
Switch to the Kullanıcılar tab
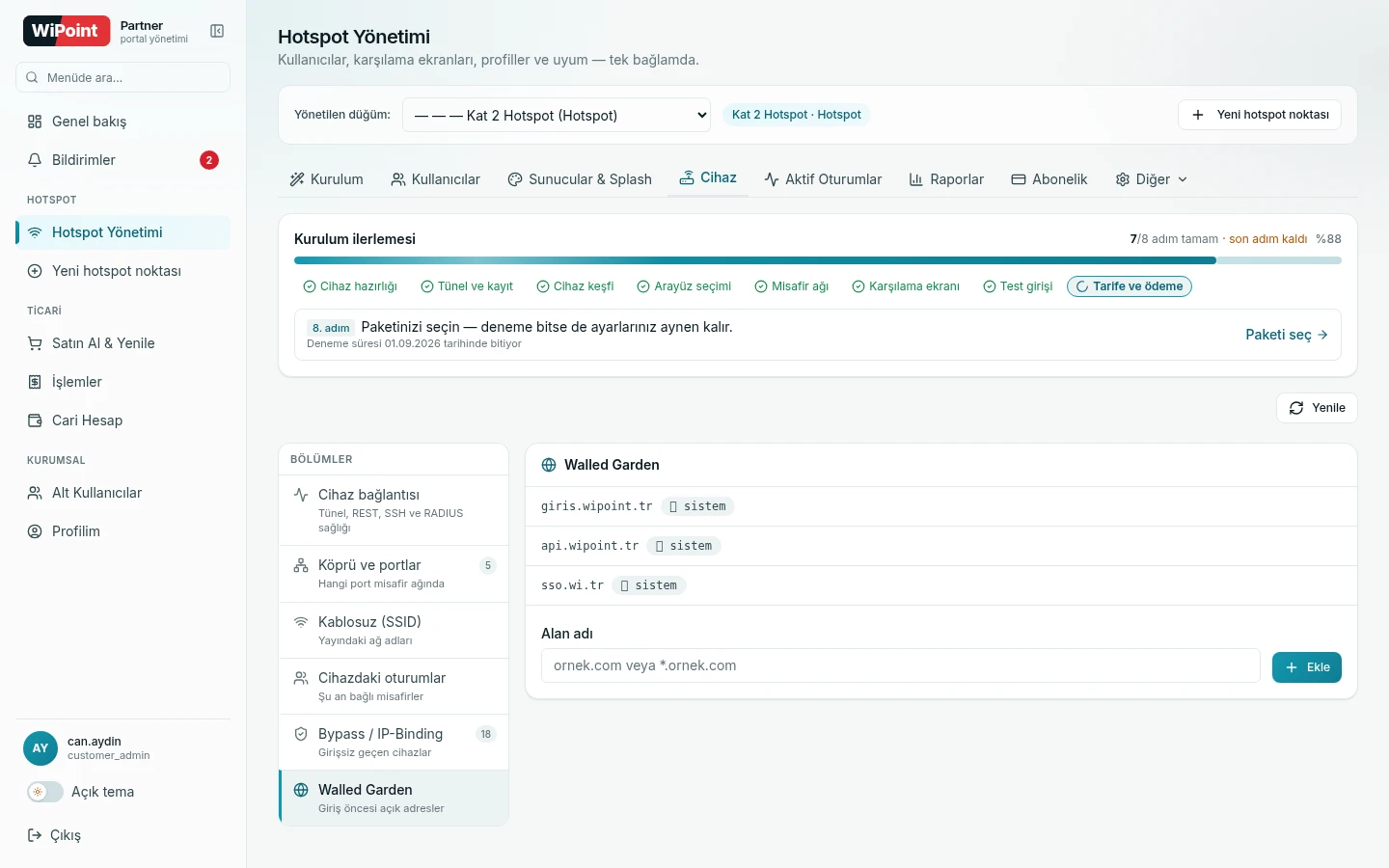(x=435, y=179)
